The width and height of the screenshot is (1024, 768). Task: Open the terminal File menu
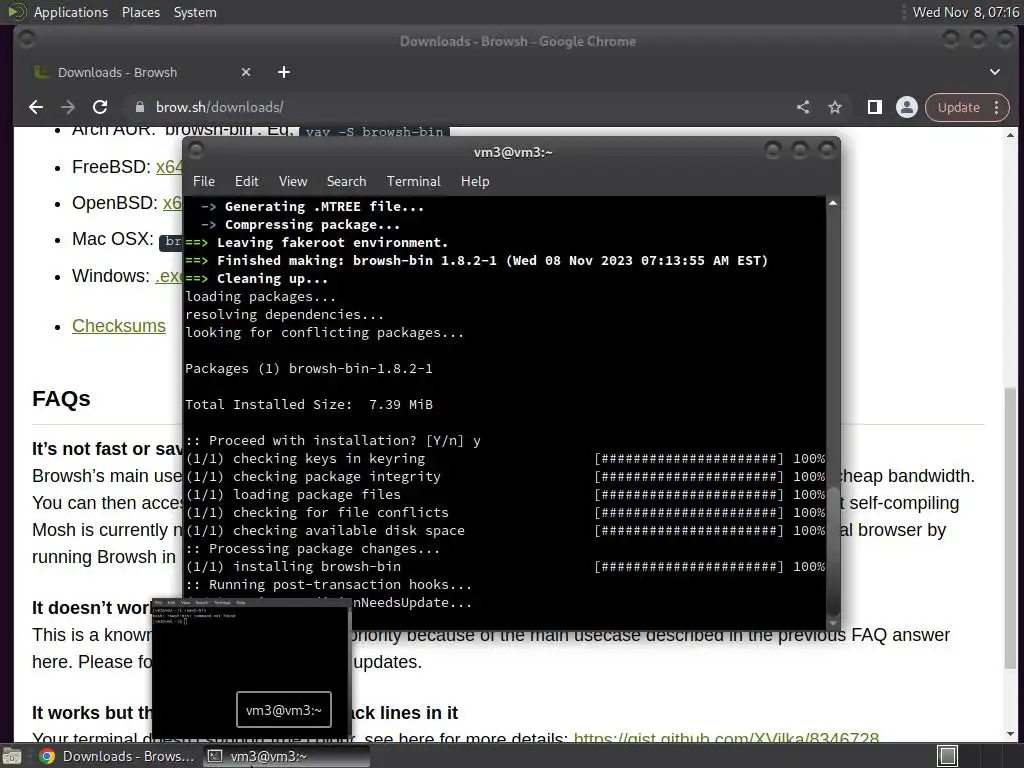(x=204, y=181)
